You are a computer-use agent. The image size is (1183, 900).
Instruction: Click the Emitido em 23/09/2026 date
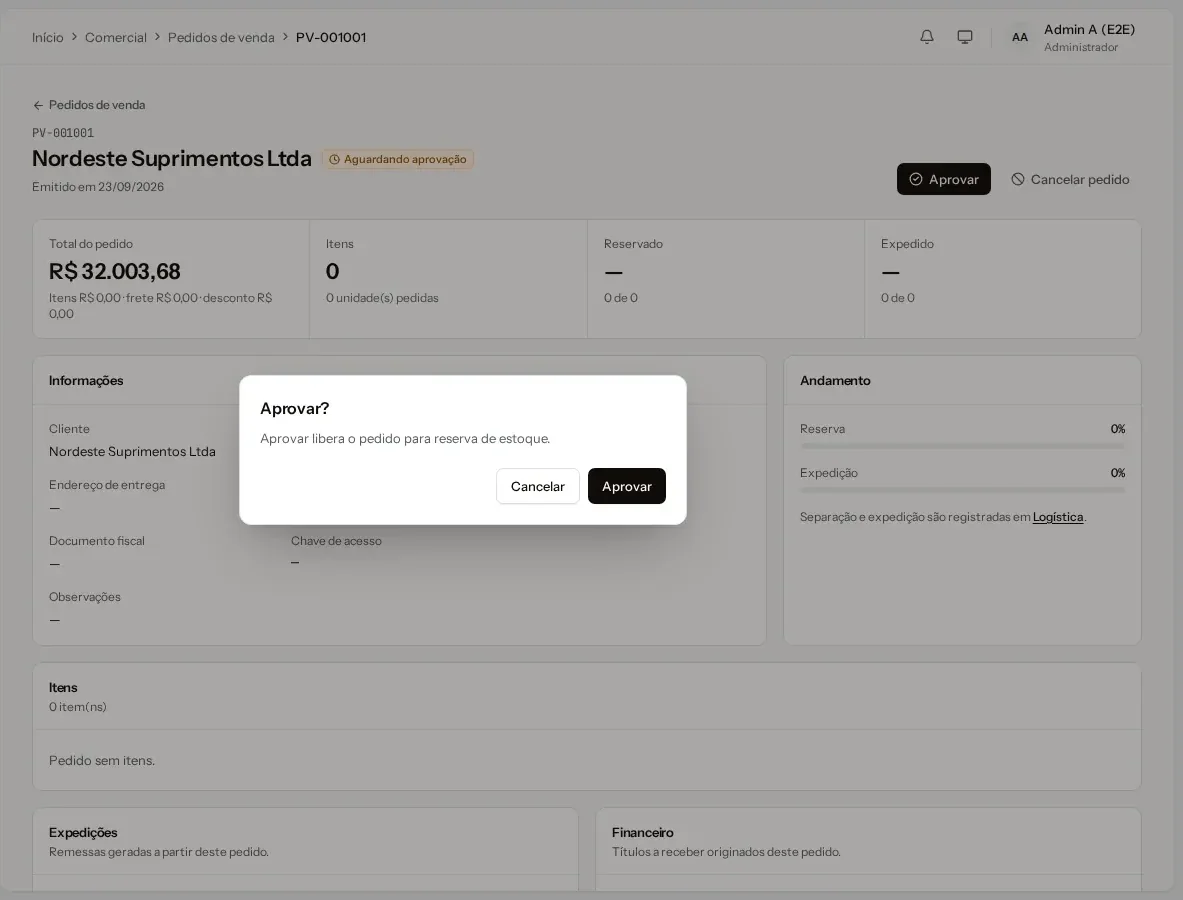(x=98, y=186)
